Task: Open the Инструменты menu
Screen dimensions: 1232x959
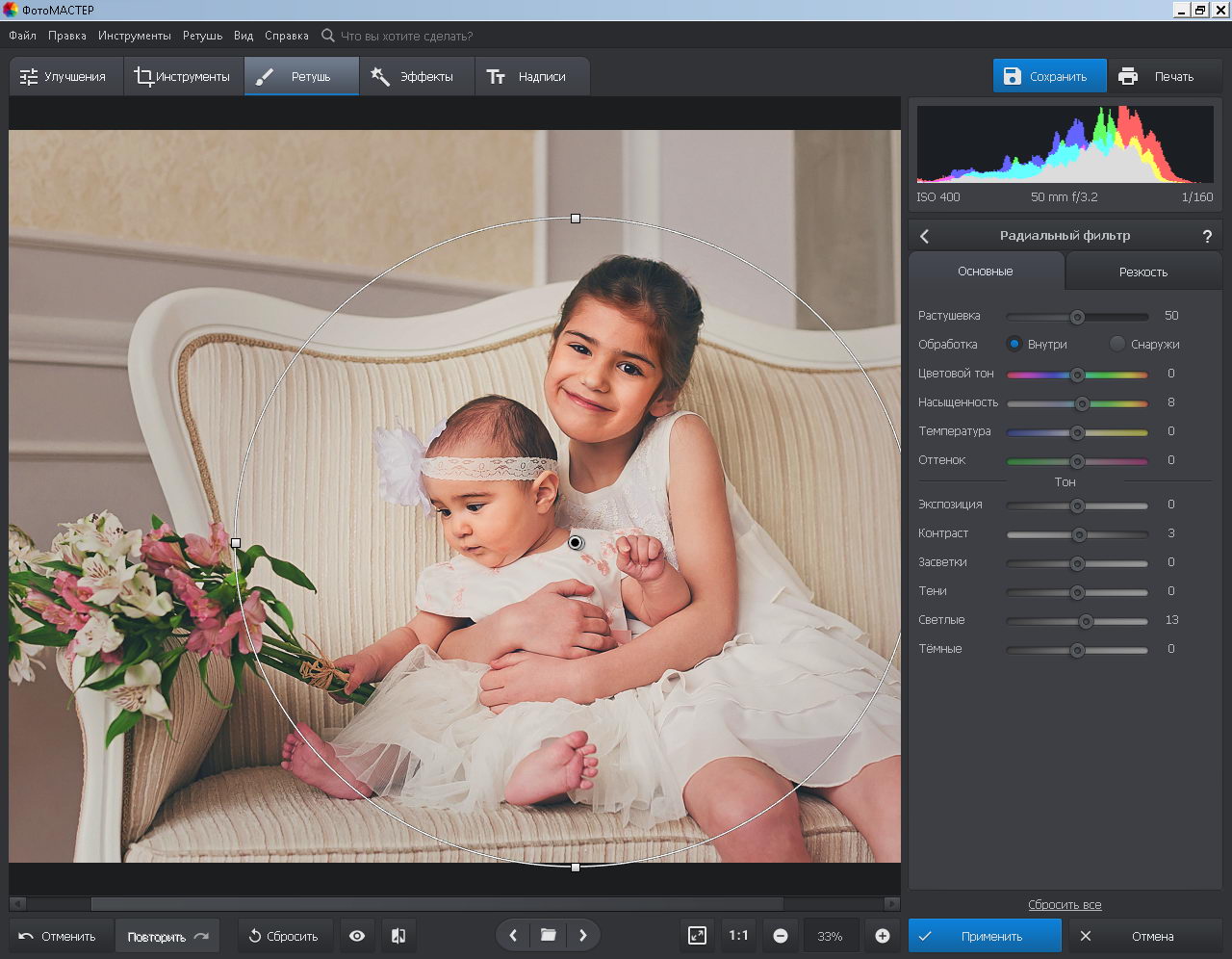Action: click(x=134, y=36)
